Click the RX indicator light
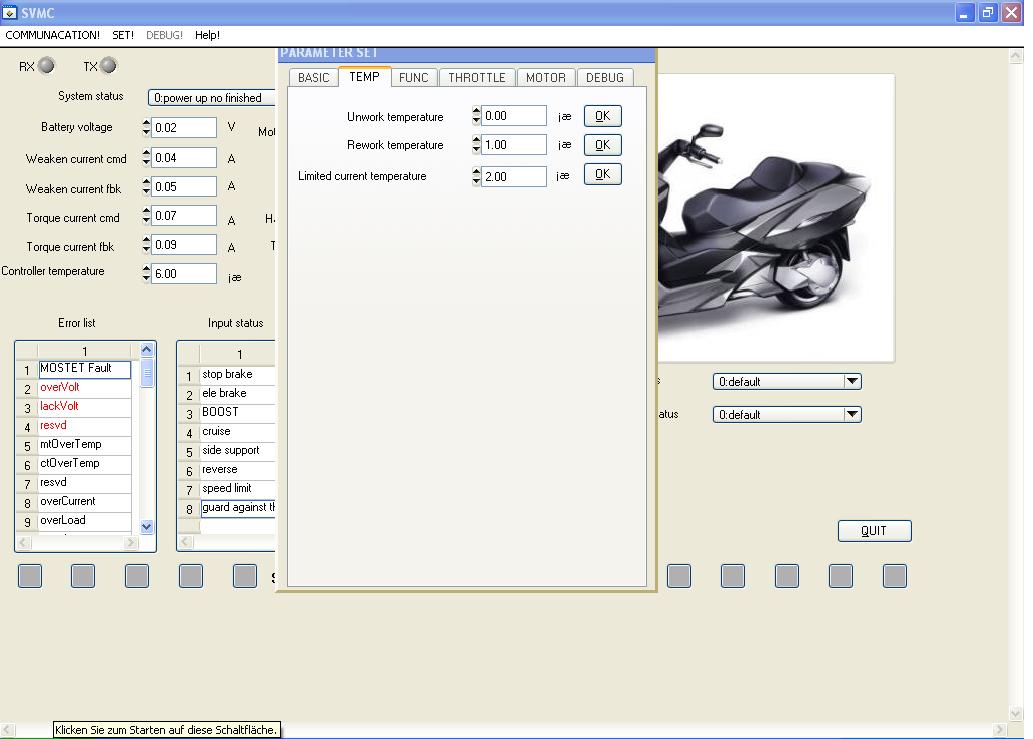 pos(46,66)
